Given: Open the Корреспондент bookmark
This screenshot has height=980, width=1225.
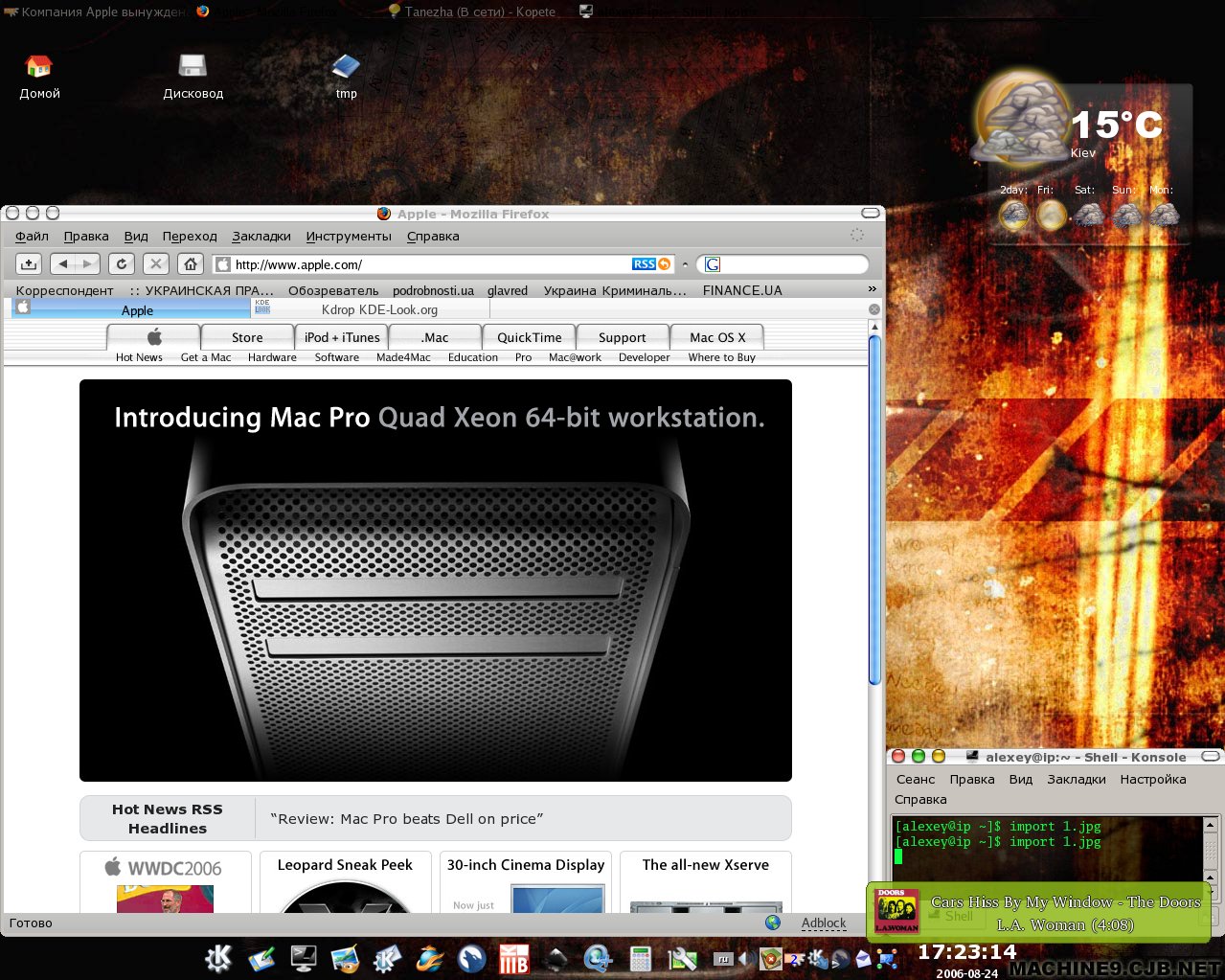Looking at the screenshot, I should coord(64,290).
